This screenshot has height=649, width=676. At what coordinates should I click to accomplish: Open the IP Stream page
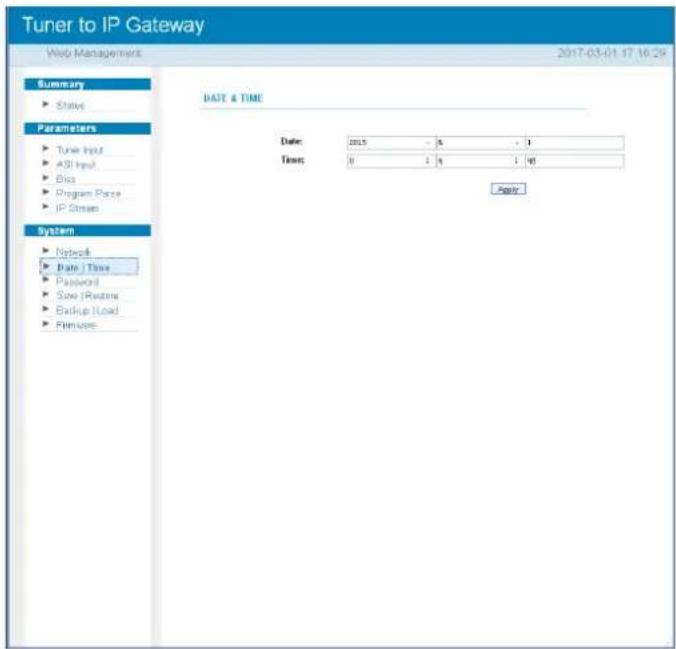point(77,208)
